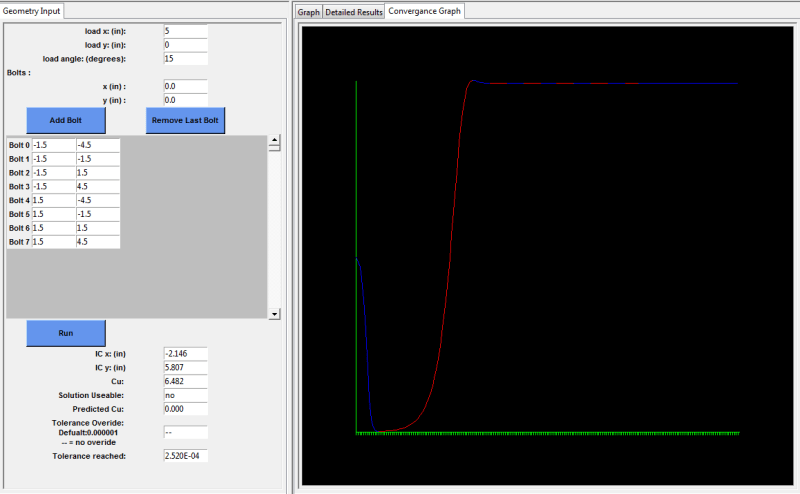
Task: Click the bolt list scroll up arrow
Action: coord(274,140)
